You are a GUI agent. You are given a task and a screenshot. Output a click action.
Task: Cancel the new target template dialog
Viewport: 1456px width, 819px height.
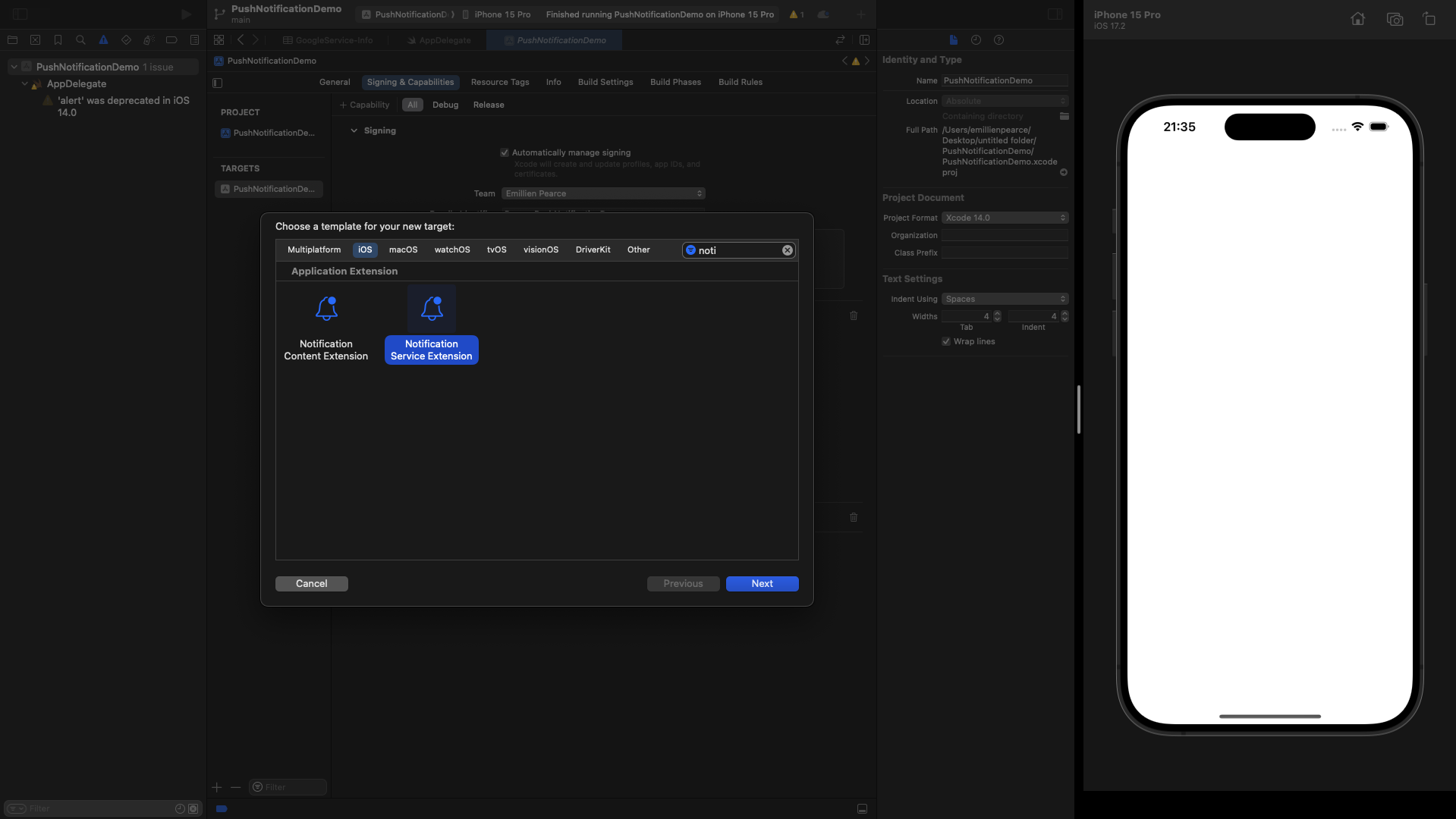311,584
